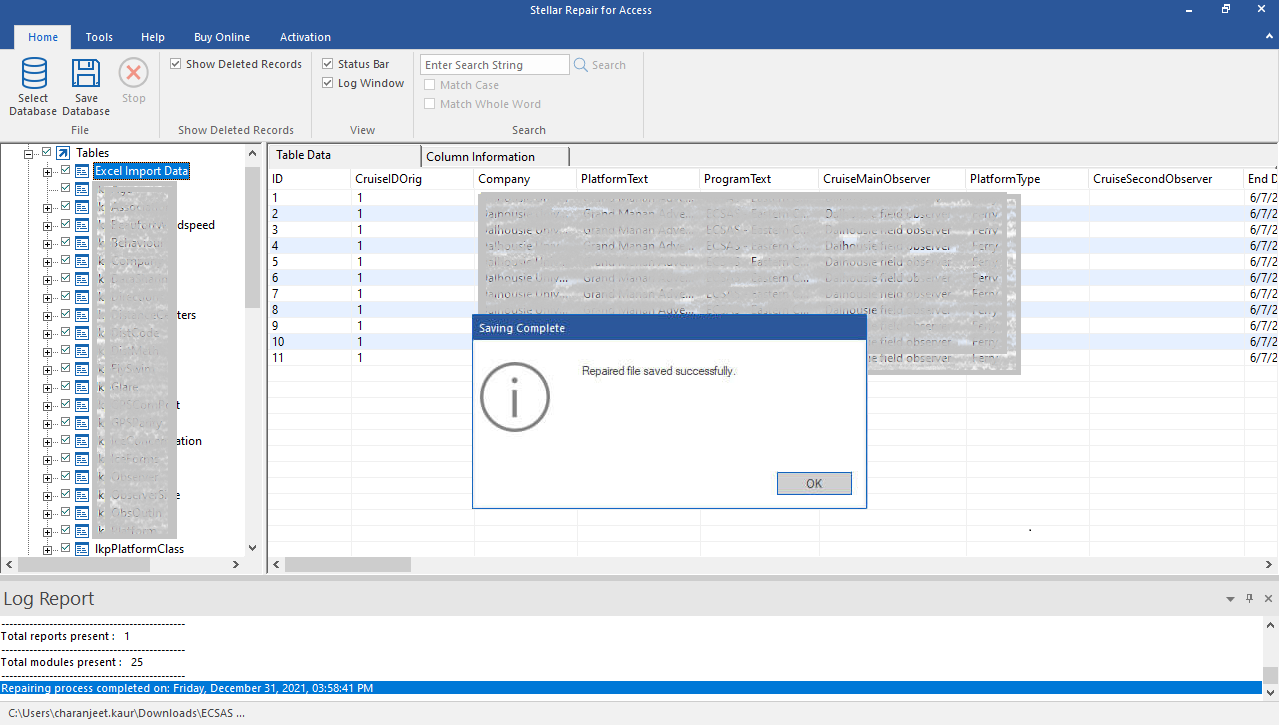Switch to the Home ribbon tab
The height and width of the screenshot is (725, 1279).
(x=43, y=37)
